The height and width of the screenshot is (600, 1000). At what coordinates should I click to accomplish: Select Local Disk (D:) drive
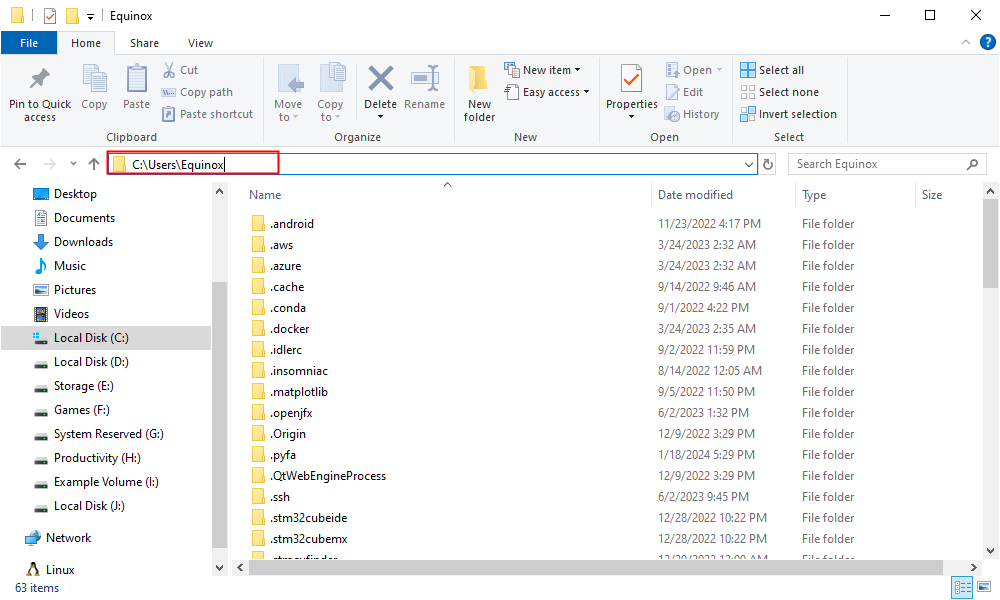click(x=91, y=362)
